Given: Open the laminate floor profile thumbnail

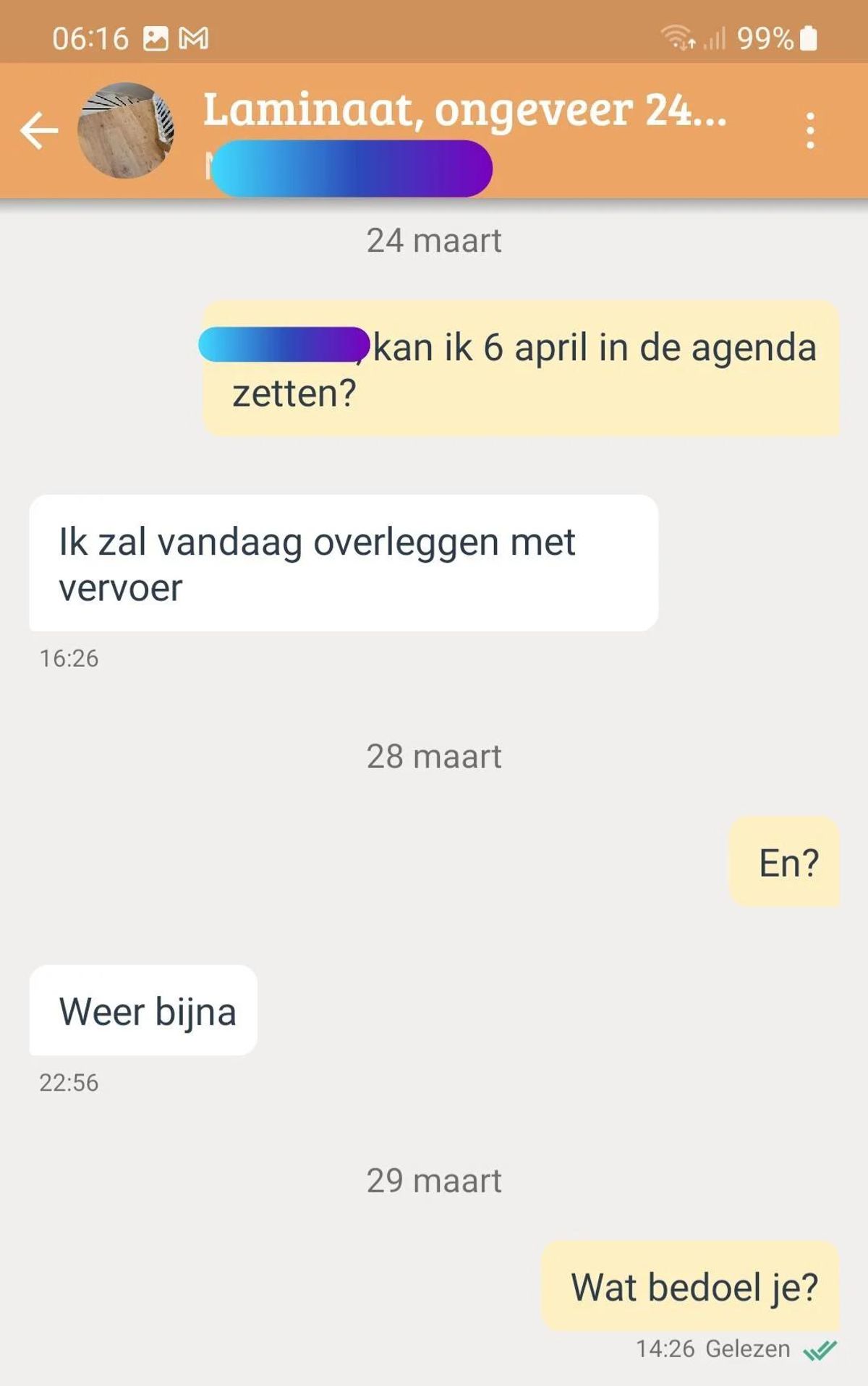Looking at the screenshot, I should 126,130.
